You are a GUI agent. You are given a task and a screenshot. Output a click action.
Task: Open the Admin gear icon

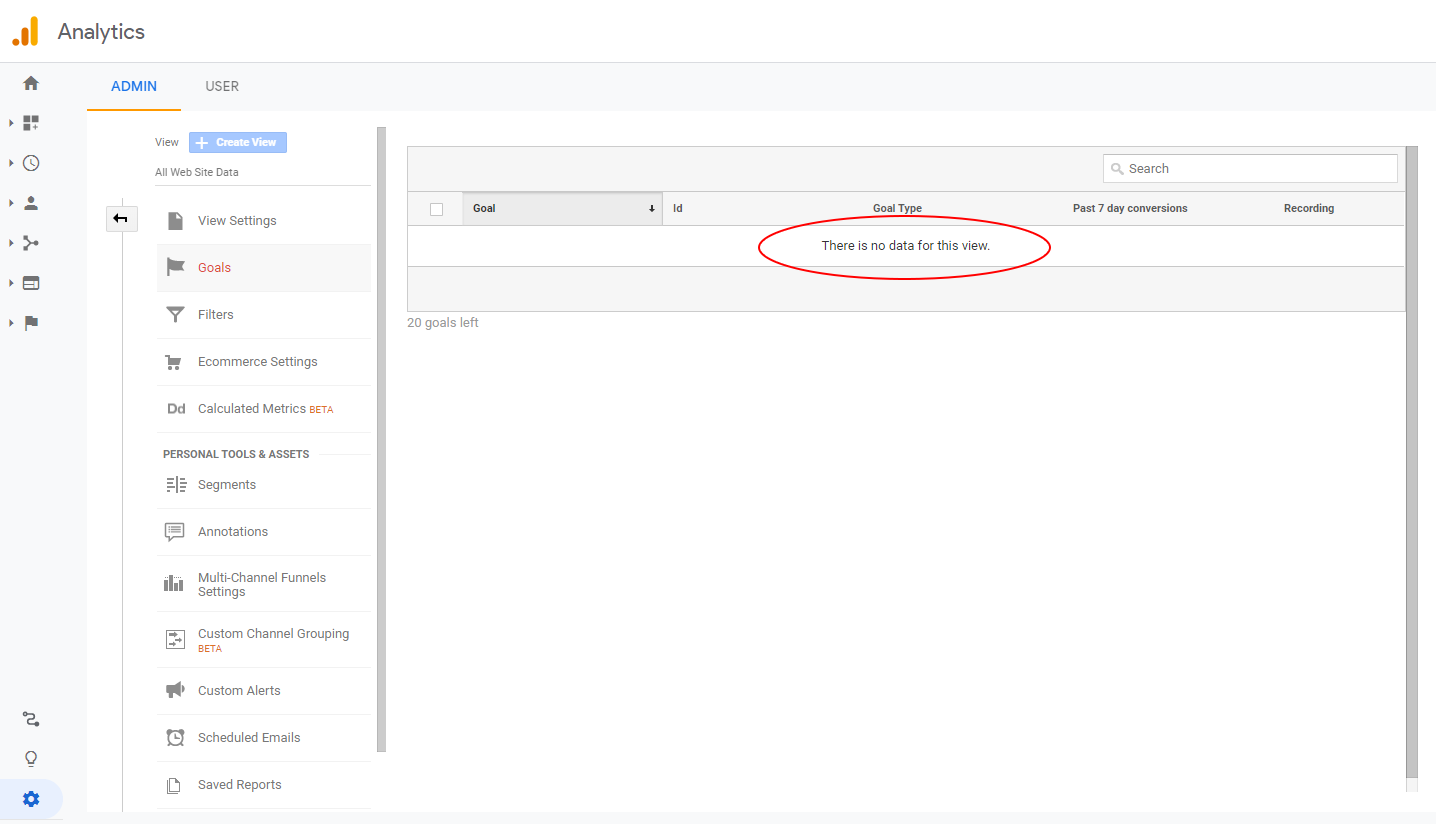[x=31, y=799]
